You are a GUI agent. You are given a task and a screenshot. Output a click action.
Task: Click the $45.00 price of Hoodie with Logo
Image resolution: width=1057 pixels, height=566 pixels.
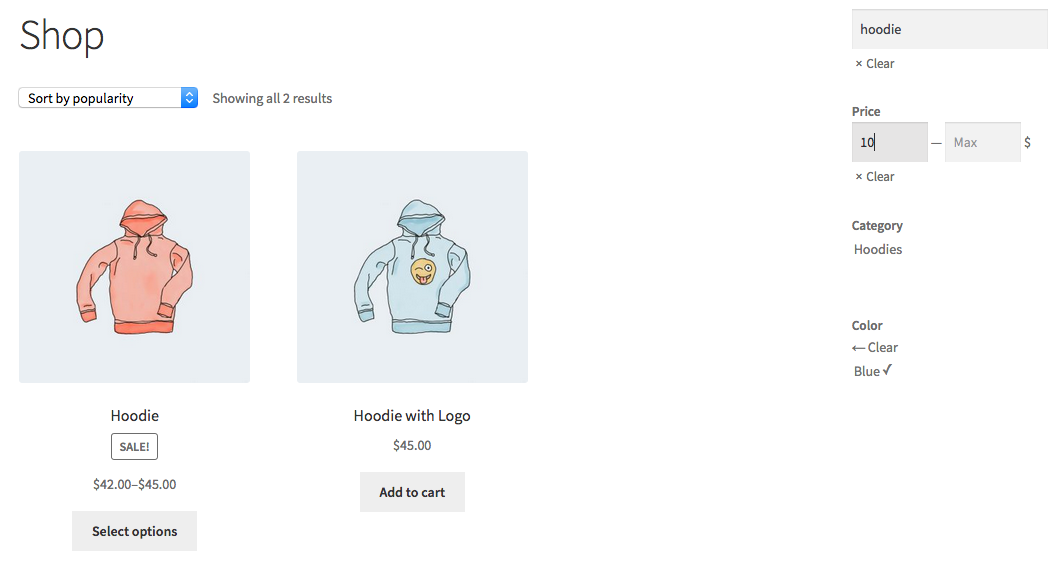412,445
